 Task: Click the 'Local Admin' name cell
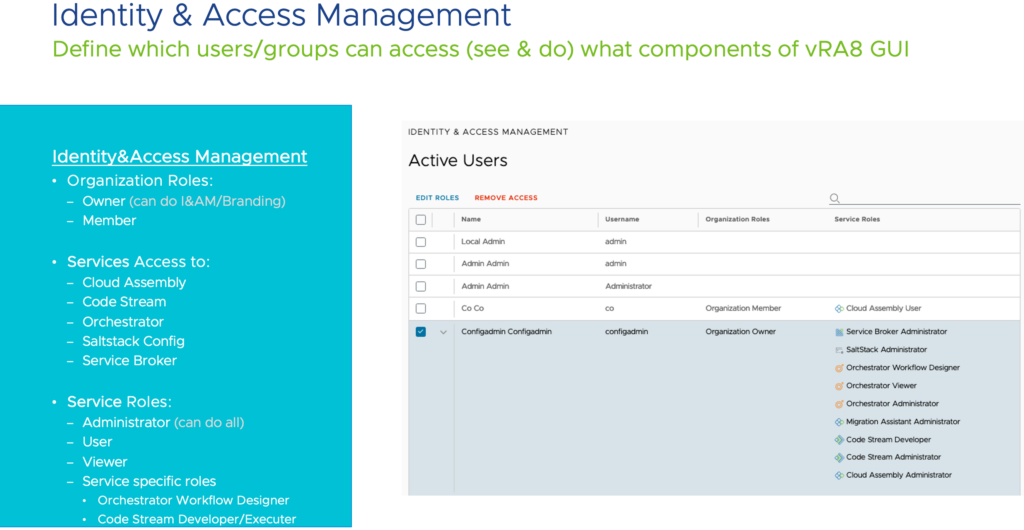pyautogui.click(x=483, y=242)
